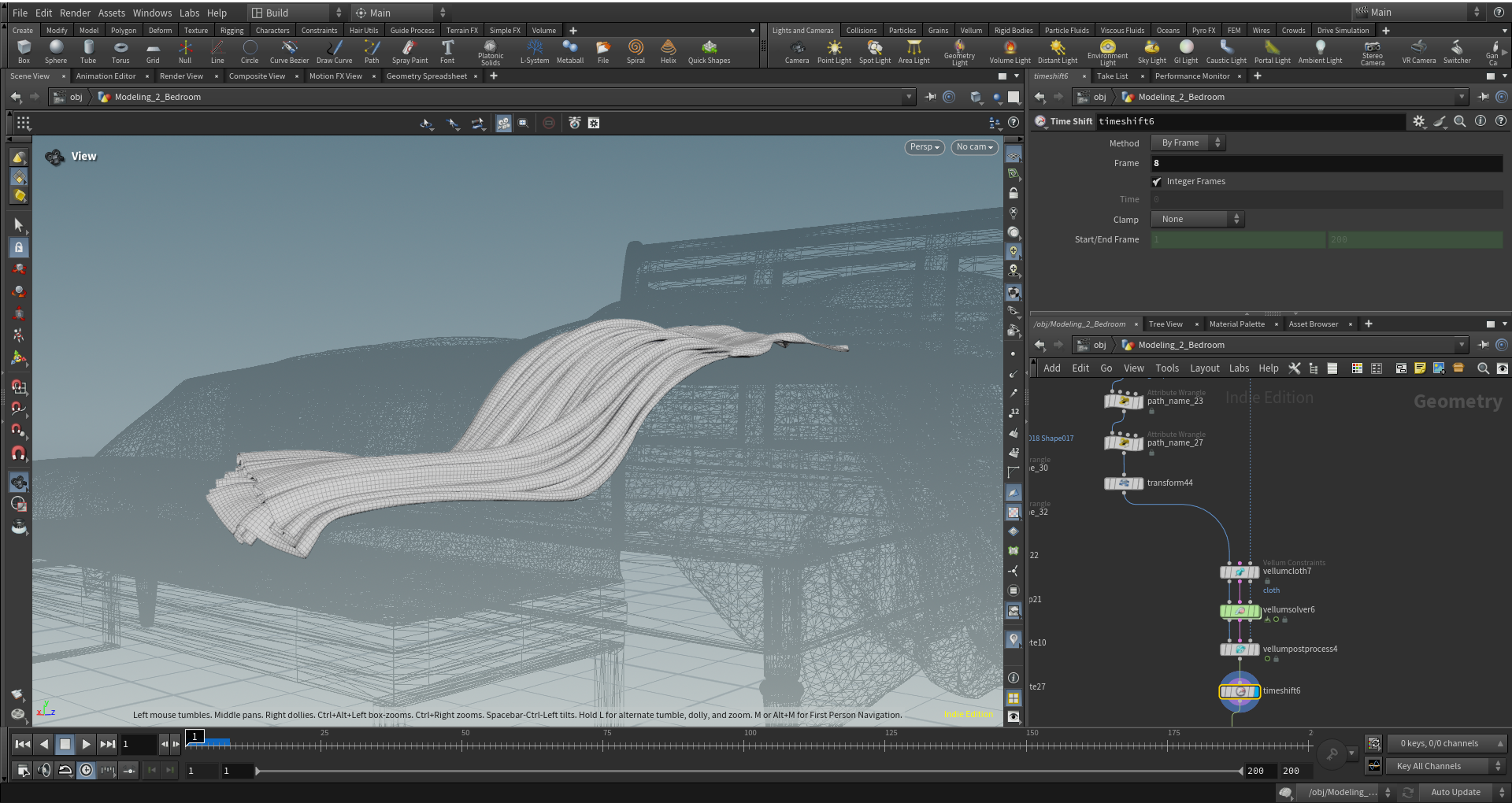Click frame 100 on the timeline slider
This screenshot has width=1512, height=803.
pyautogui.click(x=750, y=744)
